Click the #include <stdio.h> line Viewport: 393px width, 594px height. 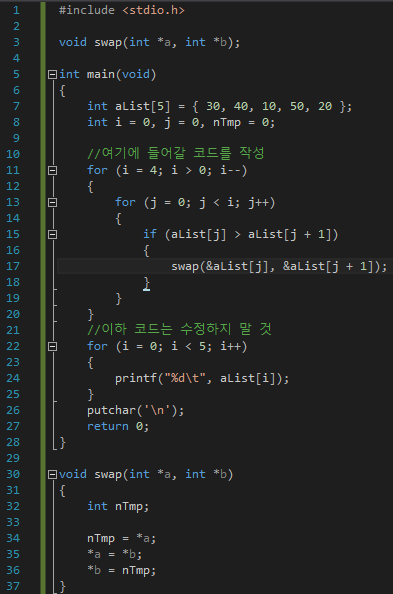(122, 10)
